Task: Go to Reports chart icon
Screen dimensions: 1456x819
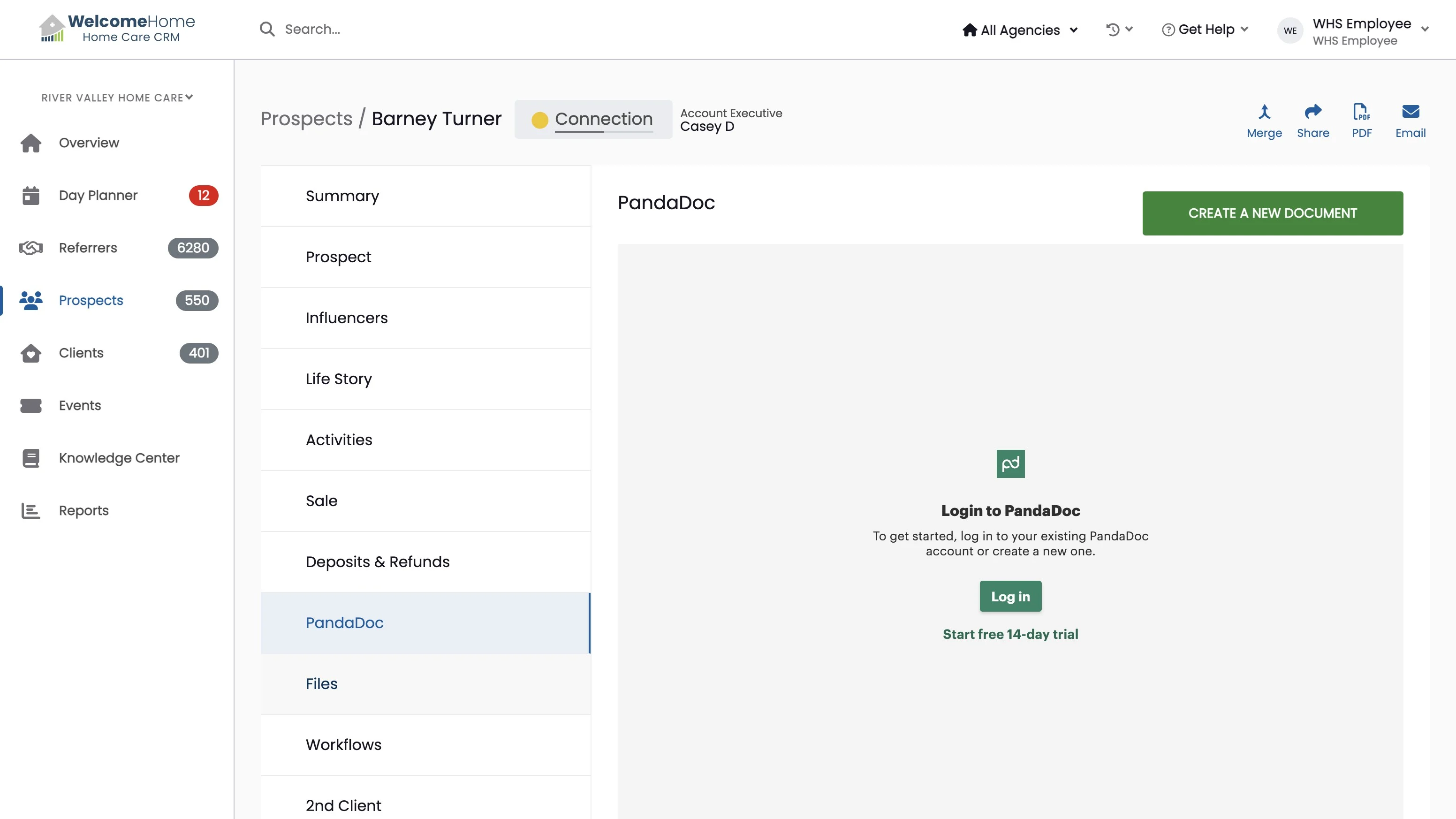Action: tap(30, 510)
